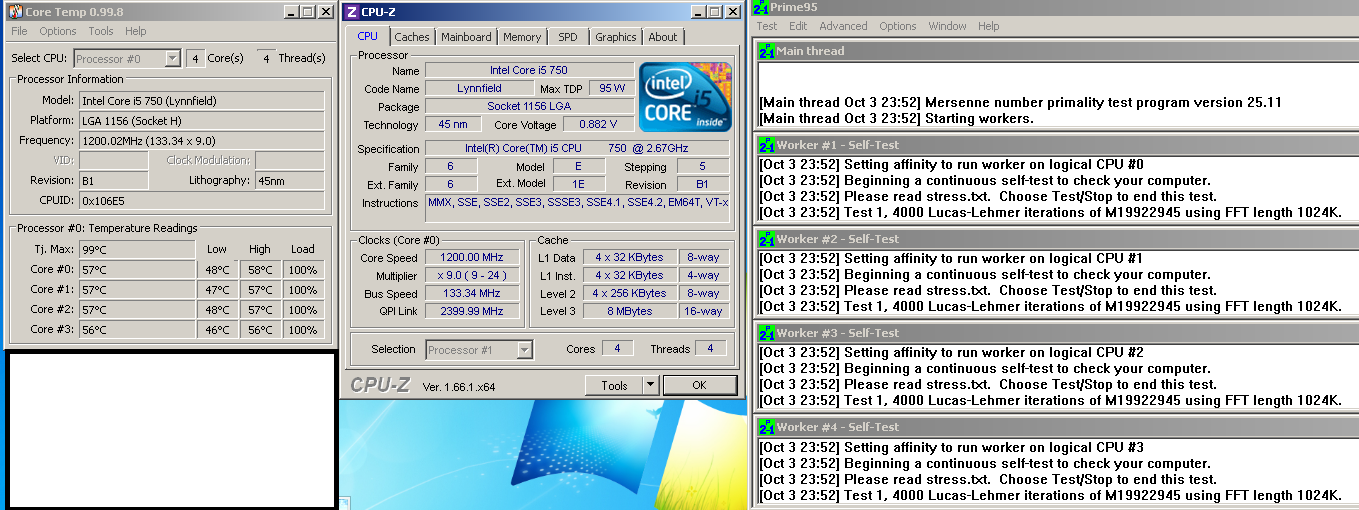Select Worker #1 Self-Test title bar

[1058, 145]
